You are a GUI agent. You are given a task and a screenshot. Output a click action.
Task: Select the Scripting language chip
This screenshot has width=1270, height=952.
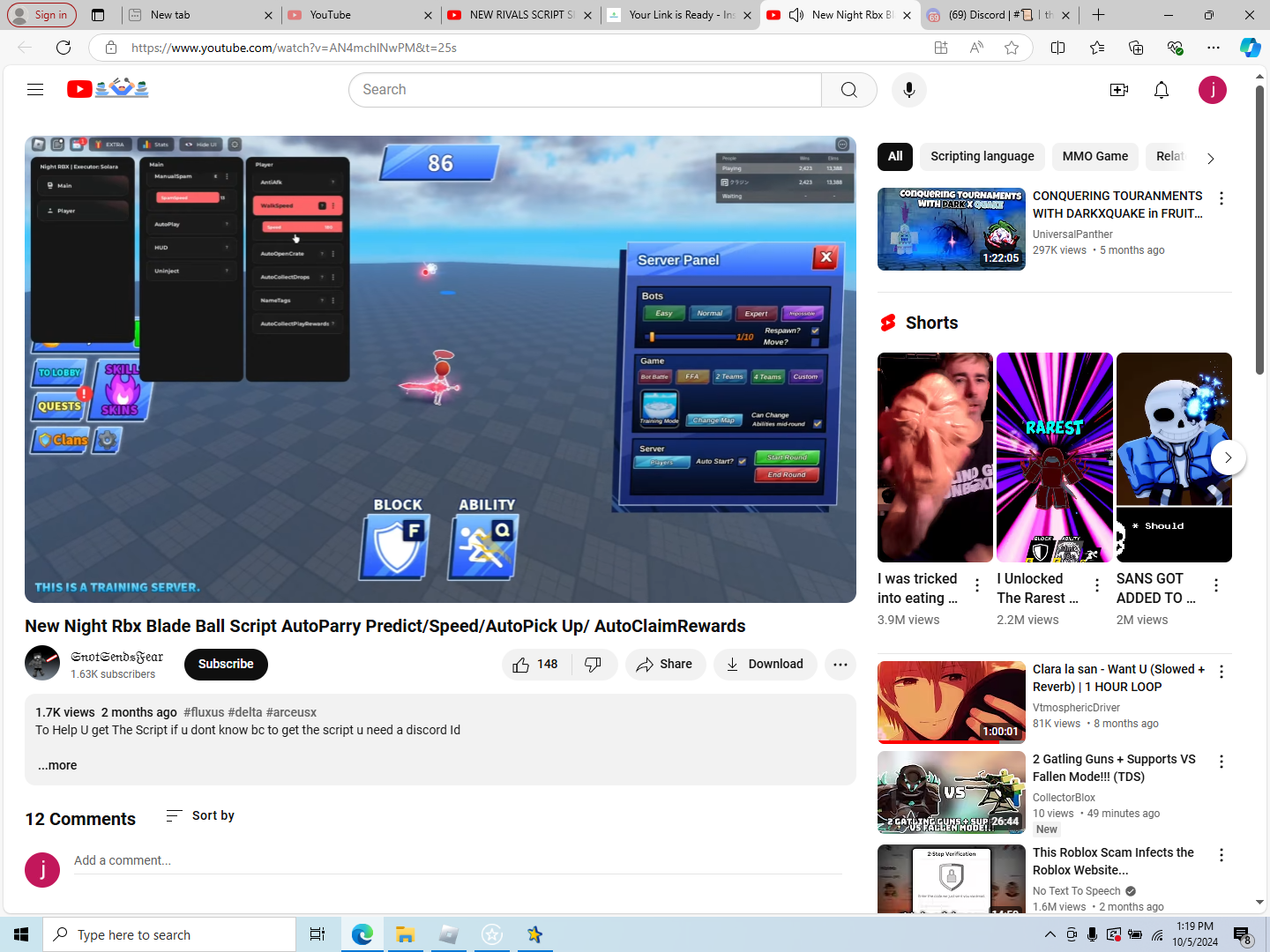(982, 156)
